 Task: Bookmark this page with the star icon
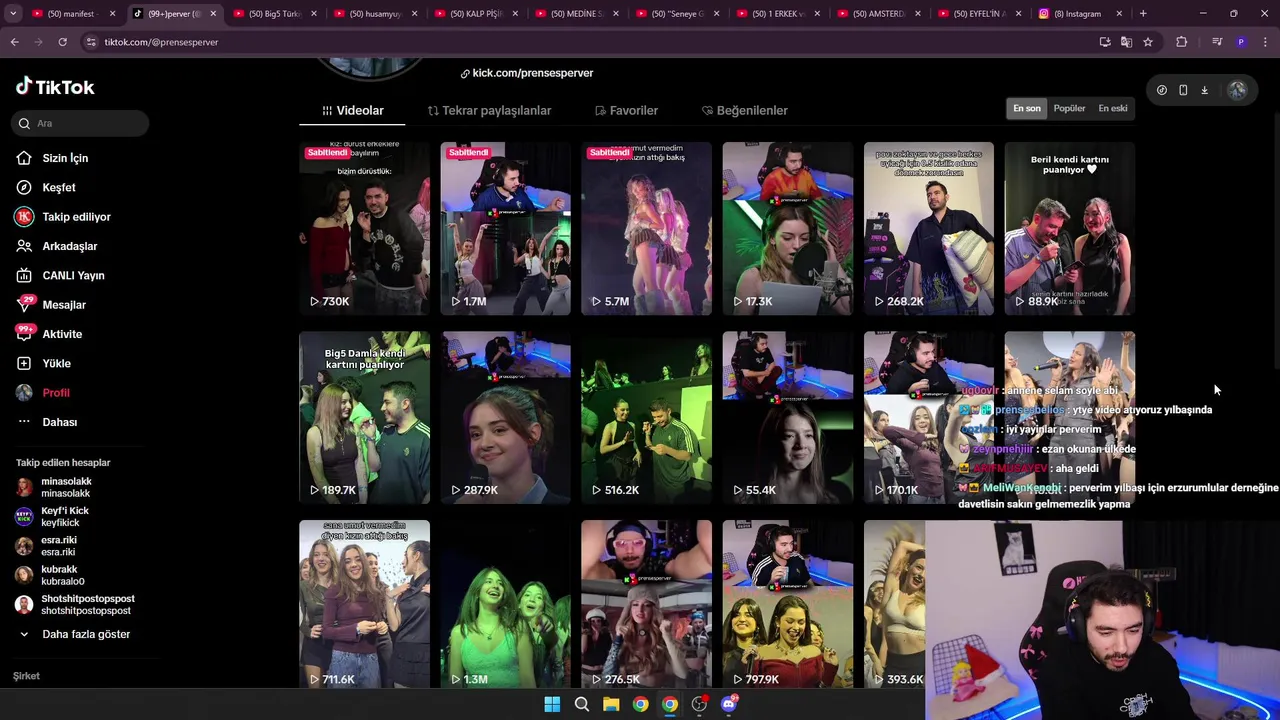pyautogui.click(x=1148, y=42)
